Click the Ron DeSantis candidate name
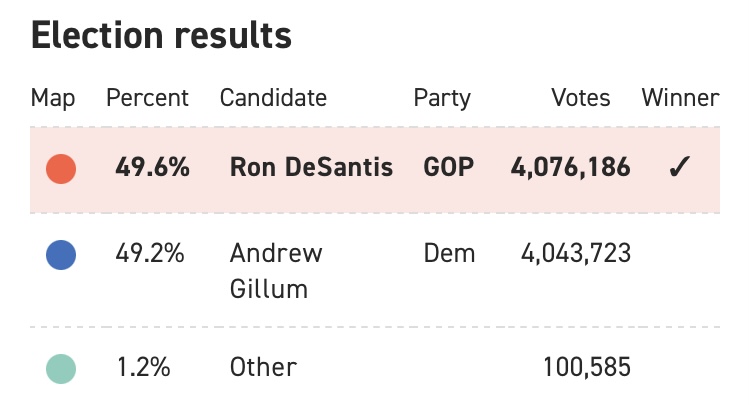Image resolution: width=750 pixels, height=405 pixels. click(311, 167)
